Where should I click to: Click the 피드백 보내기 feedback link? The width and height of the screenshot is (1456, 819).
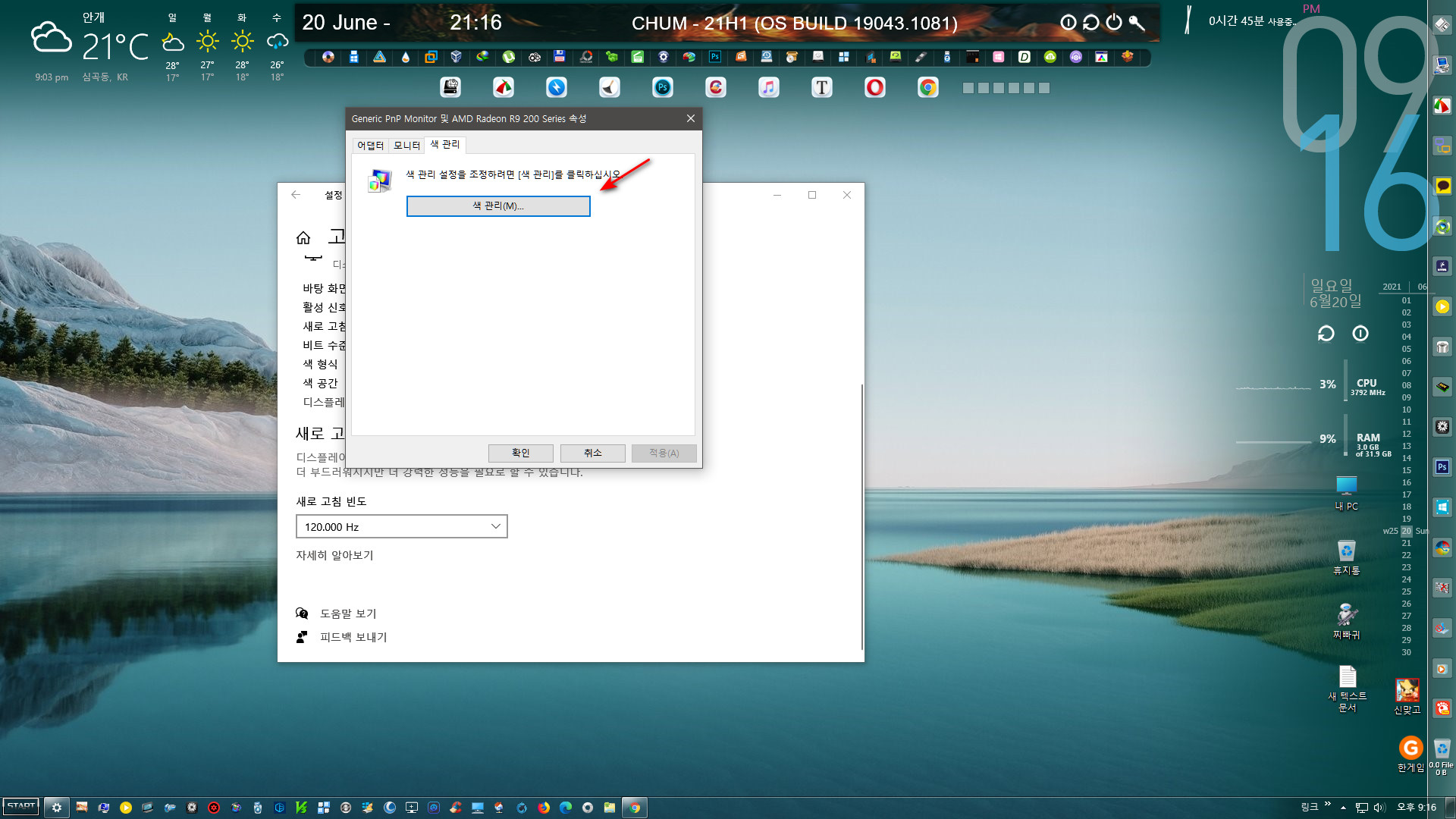pos(353,637)
